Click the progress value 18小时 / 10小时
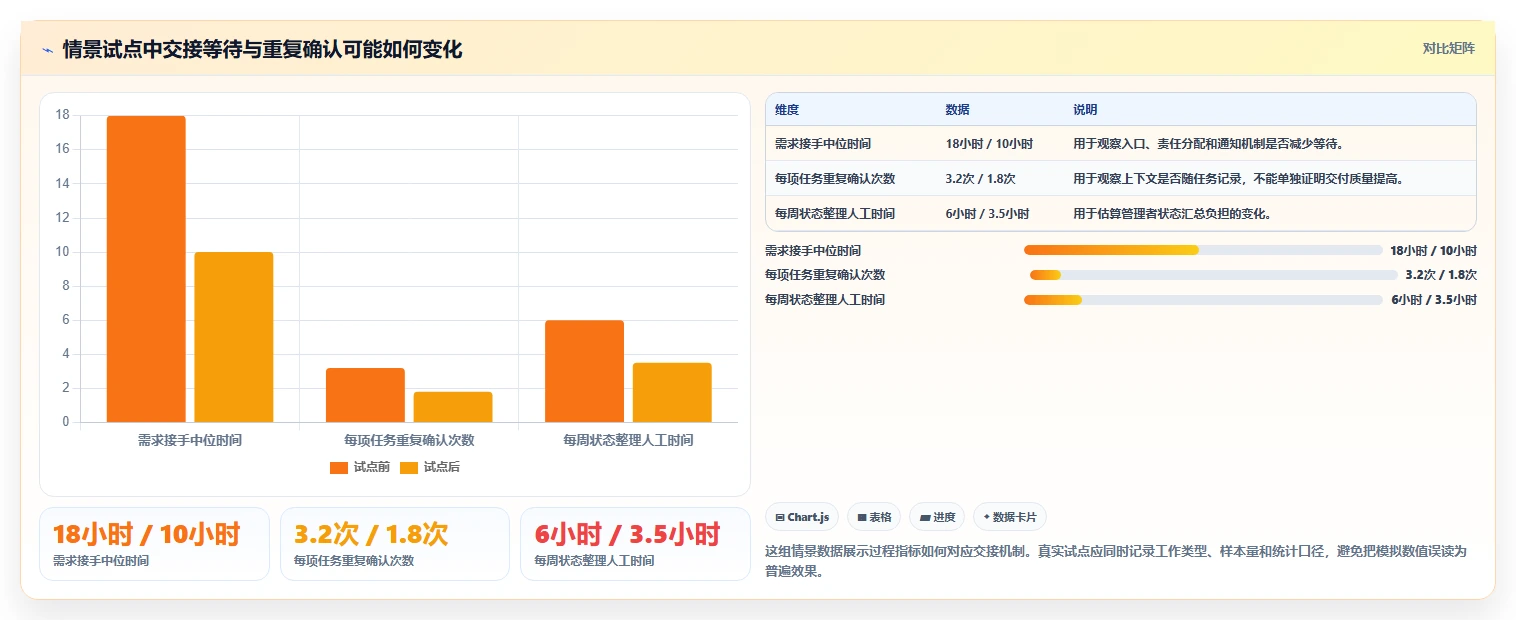 (1433, 250)
